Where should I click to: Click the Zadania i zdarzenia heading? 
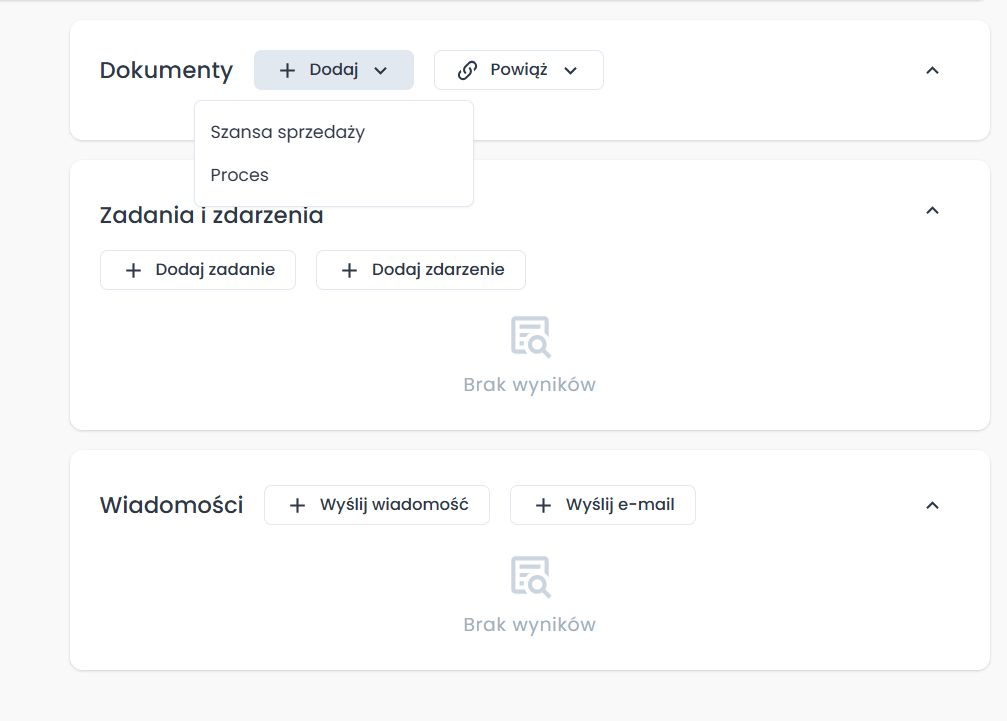[211, 216]
